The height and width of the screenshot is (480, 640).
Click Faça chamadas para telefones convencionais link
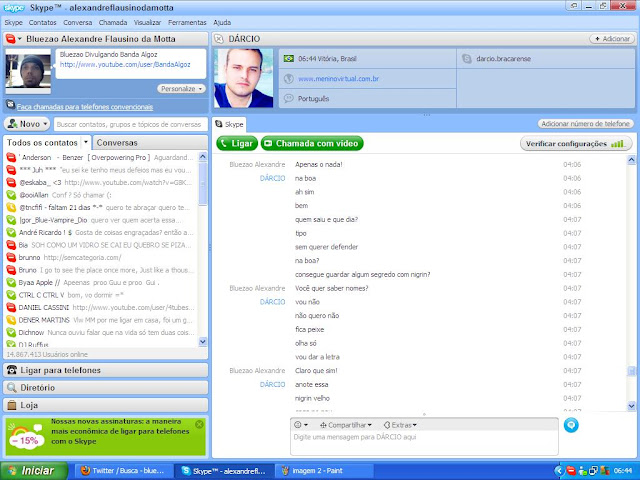85,107
